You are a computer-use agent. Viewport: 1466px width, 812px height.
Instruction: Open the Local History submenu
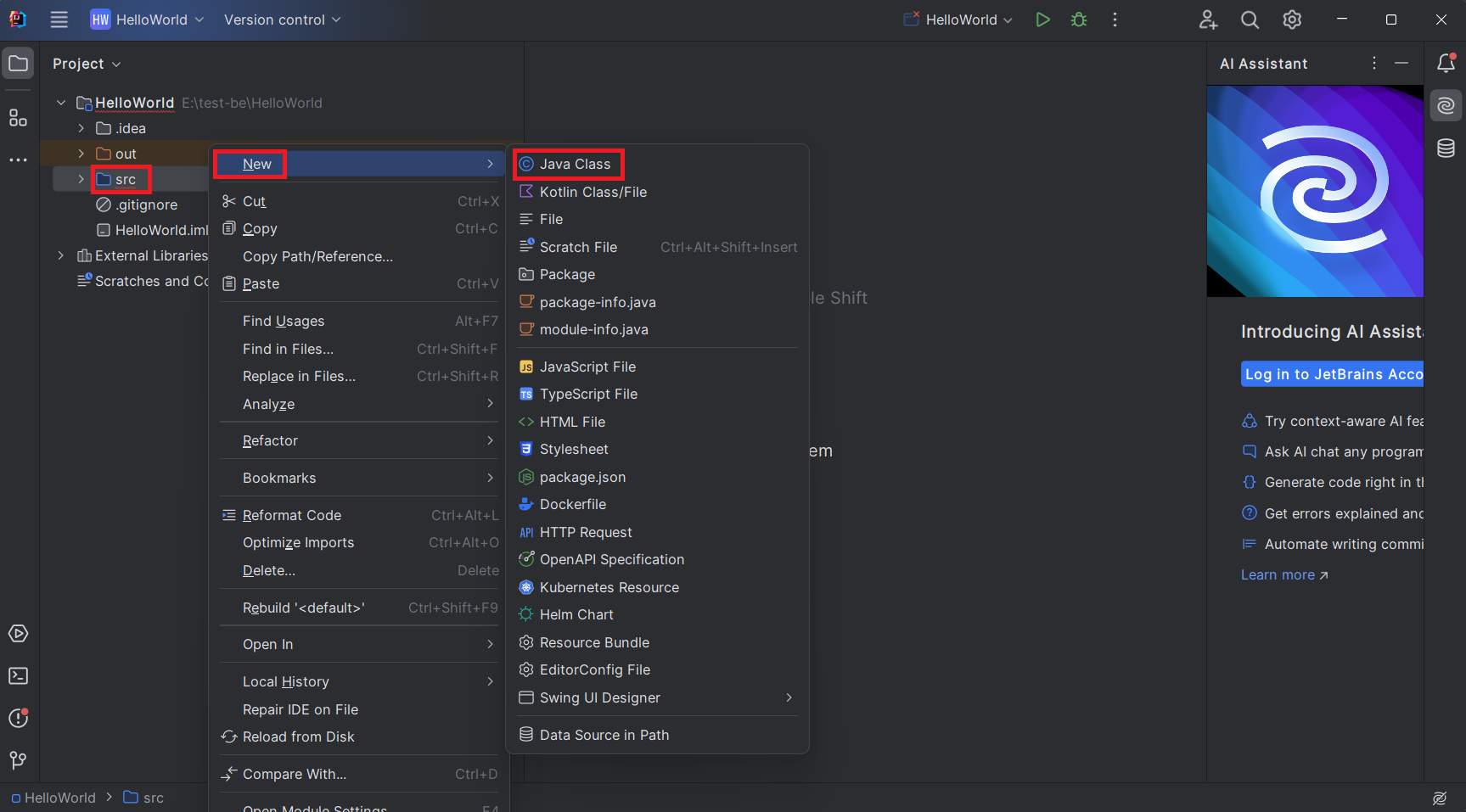tap(359, 681)
